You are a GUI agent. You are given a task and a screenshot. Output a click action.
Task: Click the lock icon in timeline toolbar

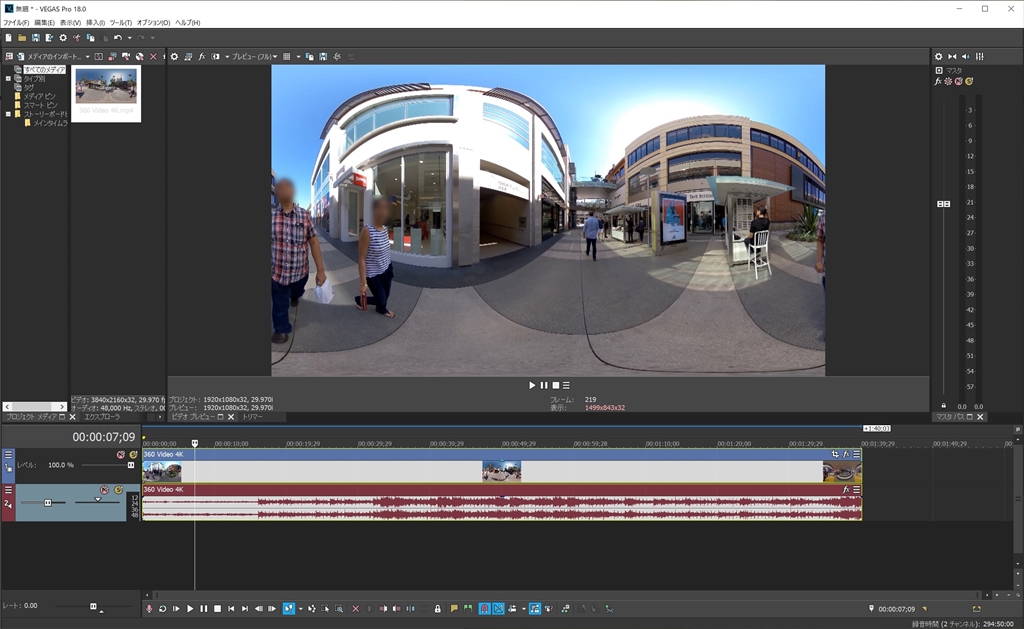coord(437,608)
